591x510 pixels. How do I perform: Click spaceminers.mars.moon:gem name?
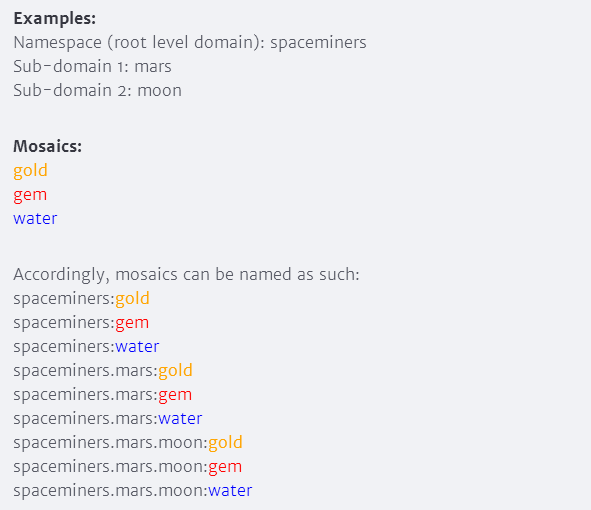128,467
